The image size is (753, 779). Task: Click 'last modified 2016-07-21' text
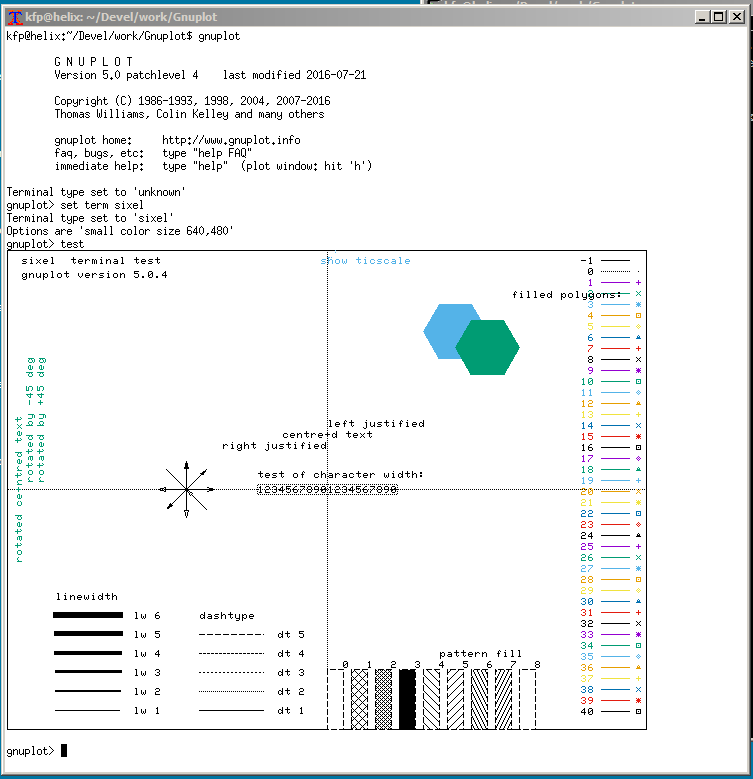coord(294,75)
